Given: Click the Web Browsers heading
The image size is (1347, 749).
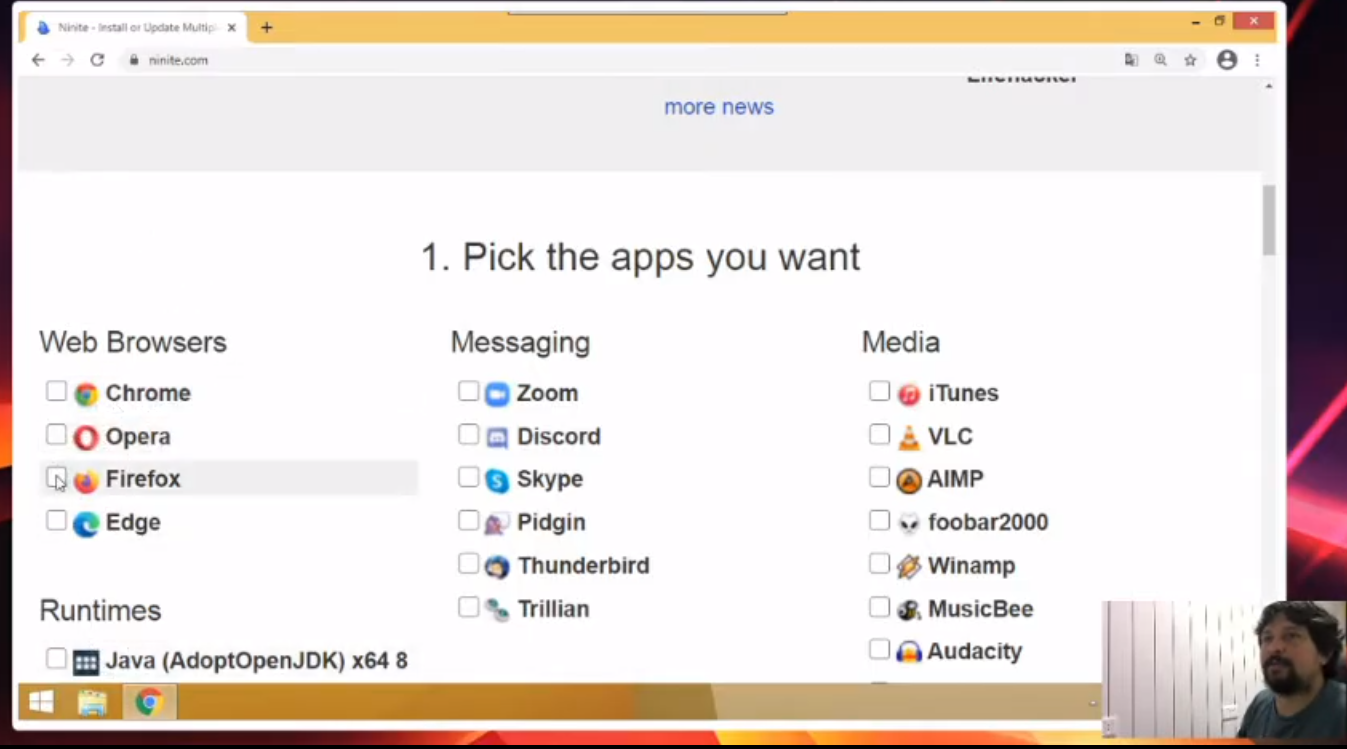Looking at the screenshot, I should pyautogui.click(x=133, y=342).
